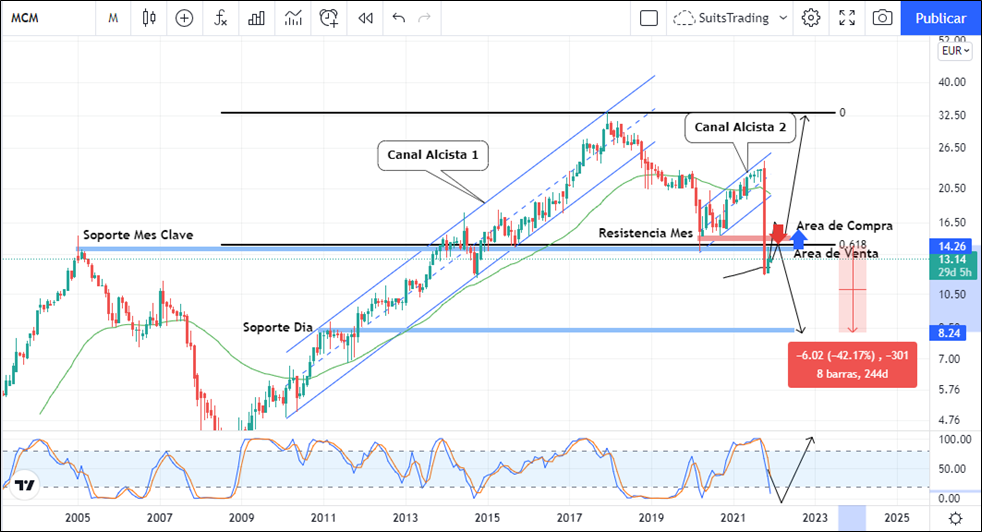Take a chart snapshot with camera icon
Image resolution: width=982 pixels, height=532 pixels.
tap(882, 18)
